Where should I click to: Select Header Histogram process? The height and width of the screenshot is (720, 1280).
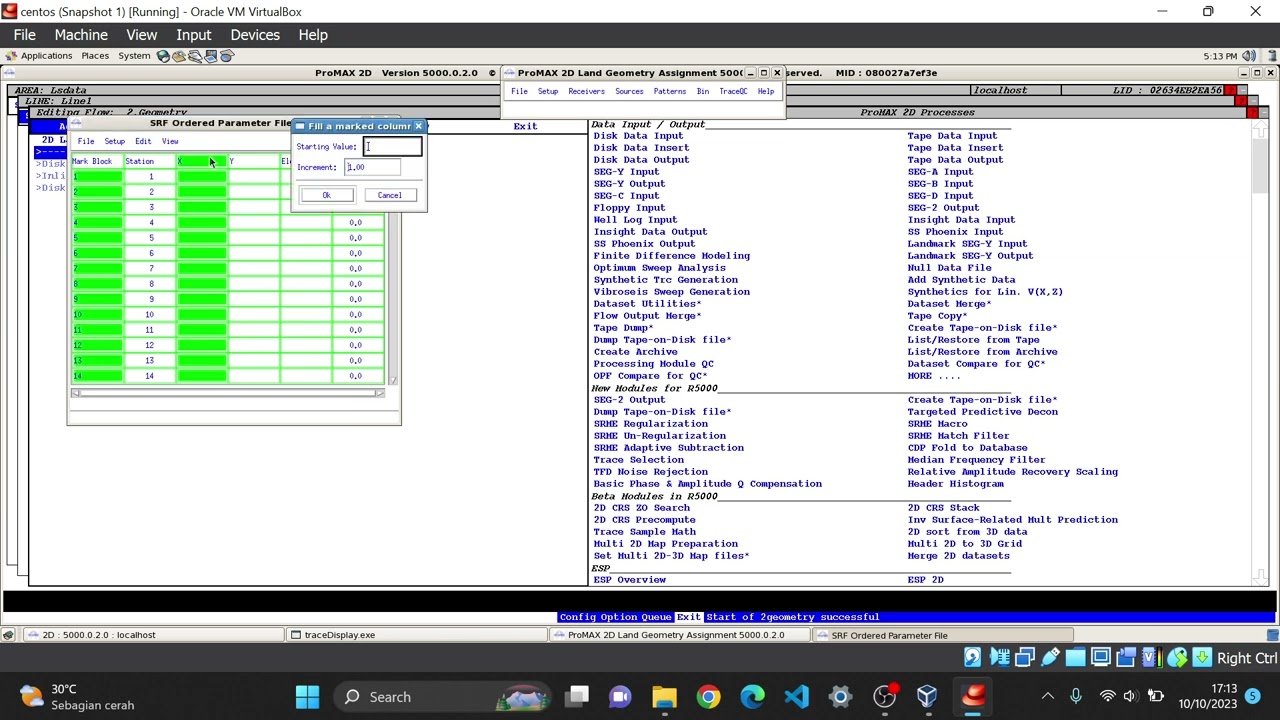pyautogui.click(x=955, y=484)
